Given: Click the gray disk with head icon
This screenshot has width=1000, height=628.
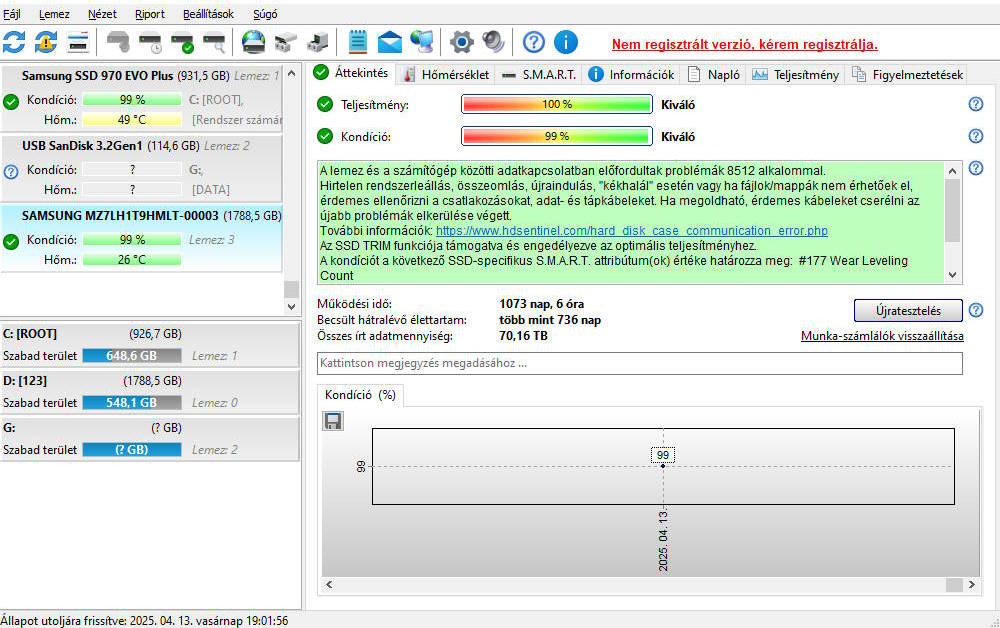Looking at the screenshot, I should [118, 42].
